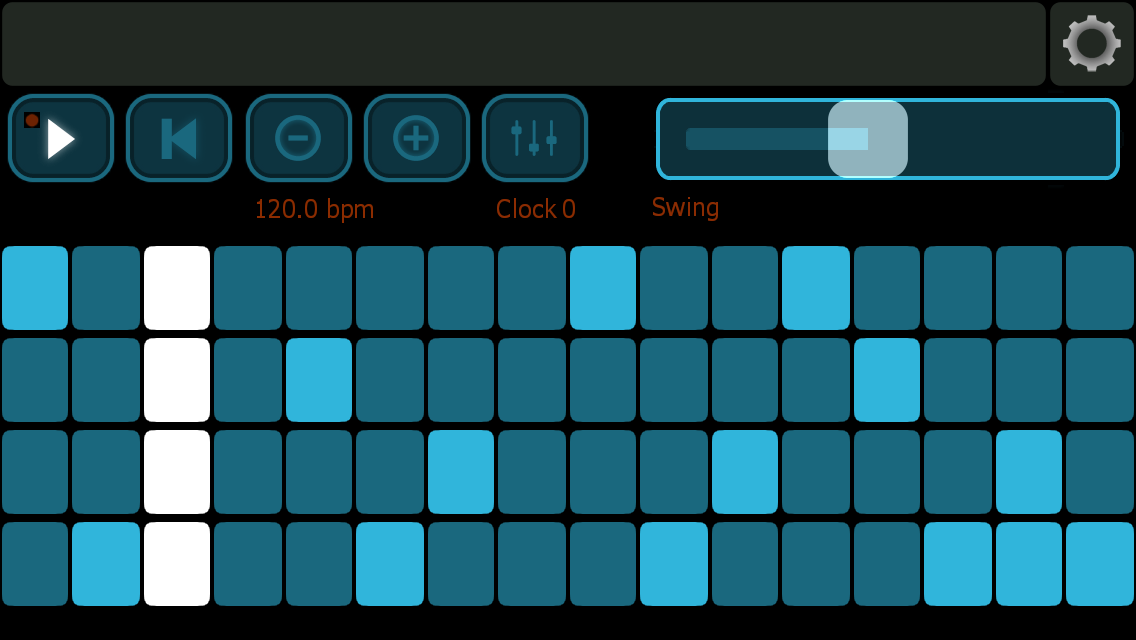1136x640 pixels.
Task: Click the 120.0 bpm tempo label
Action: (x=314, y=209)
